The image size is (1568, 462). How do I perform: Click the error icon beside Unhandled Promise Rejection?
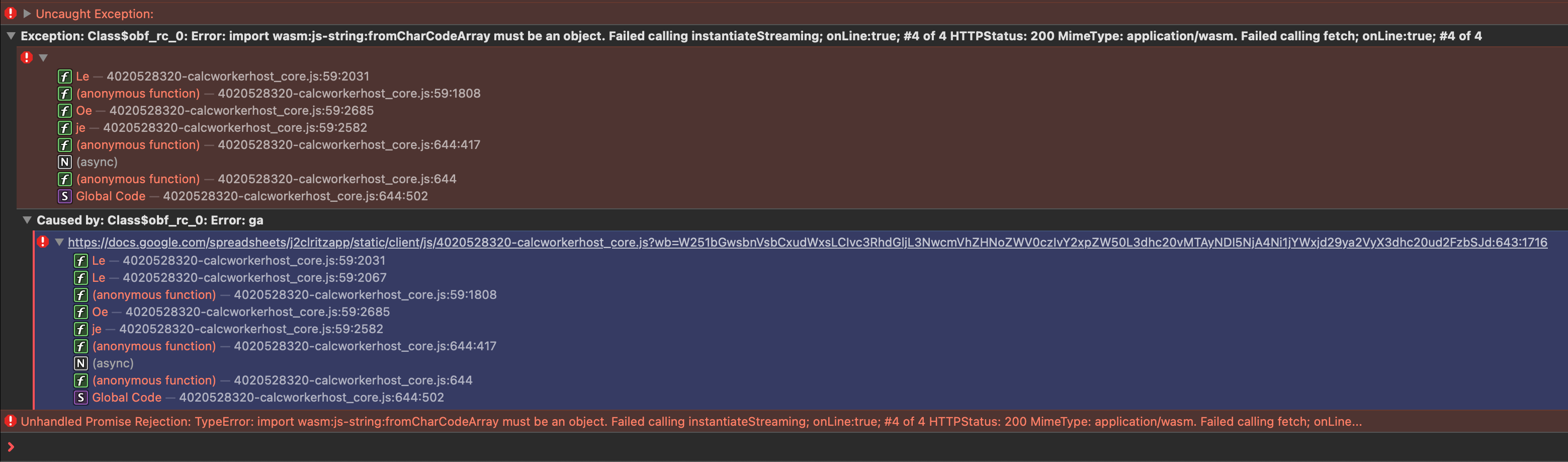pos(11,421)
